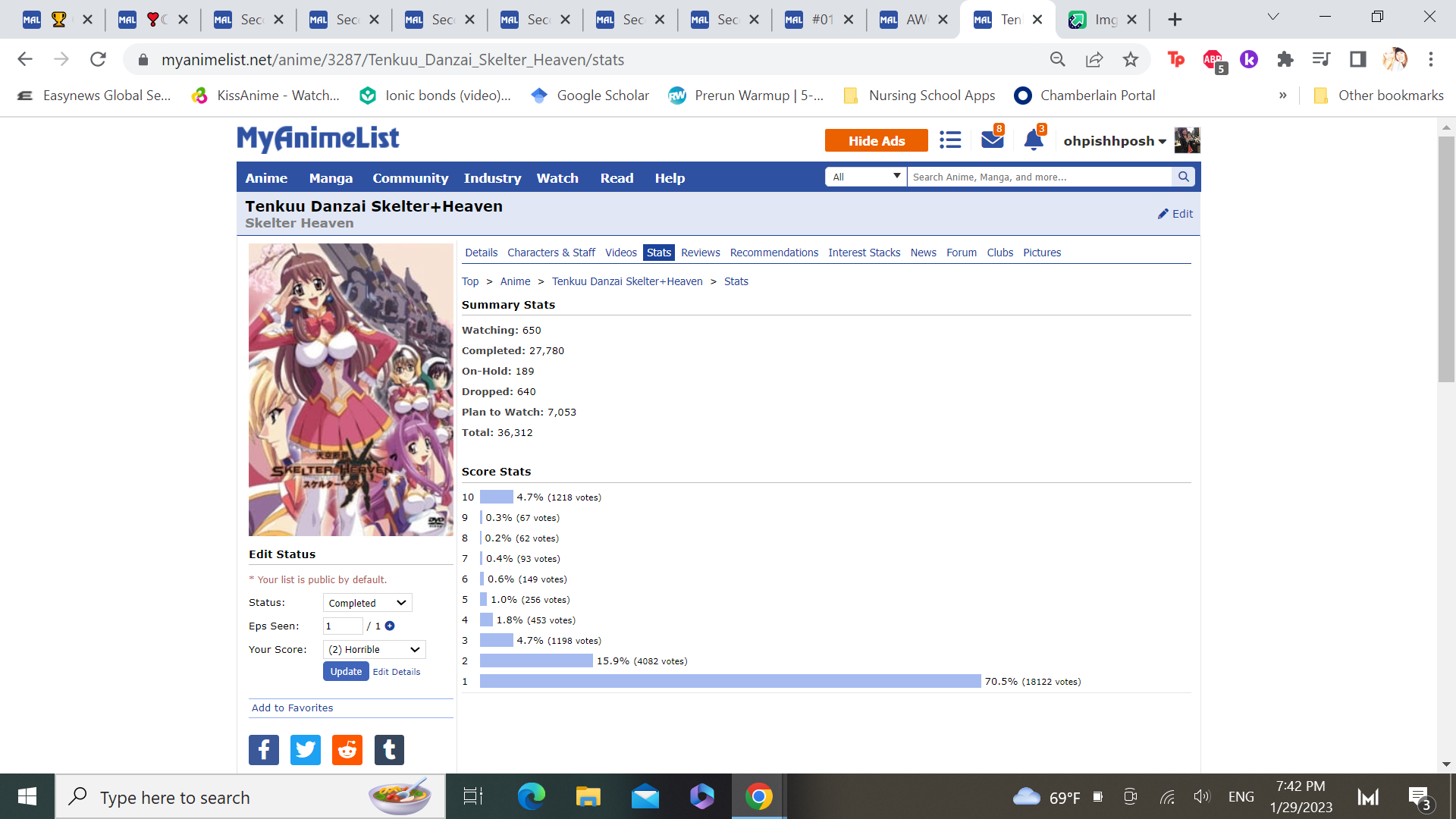1456x819 pixels.
Task: Open the user profile avatar
Action: coord(1187,140)
